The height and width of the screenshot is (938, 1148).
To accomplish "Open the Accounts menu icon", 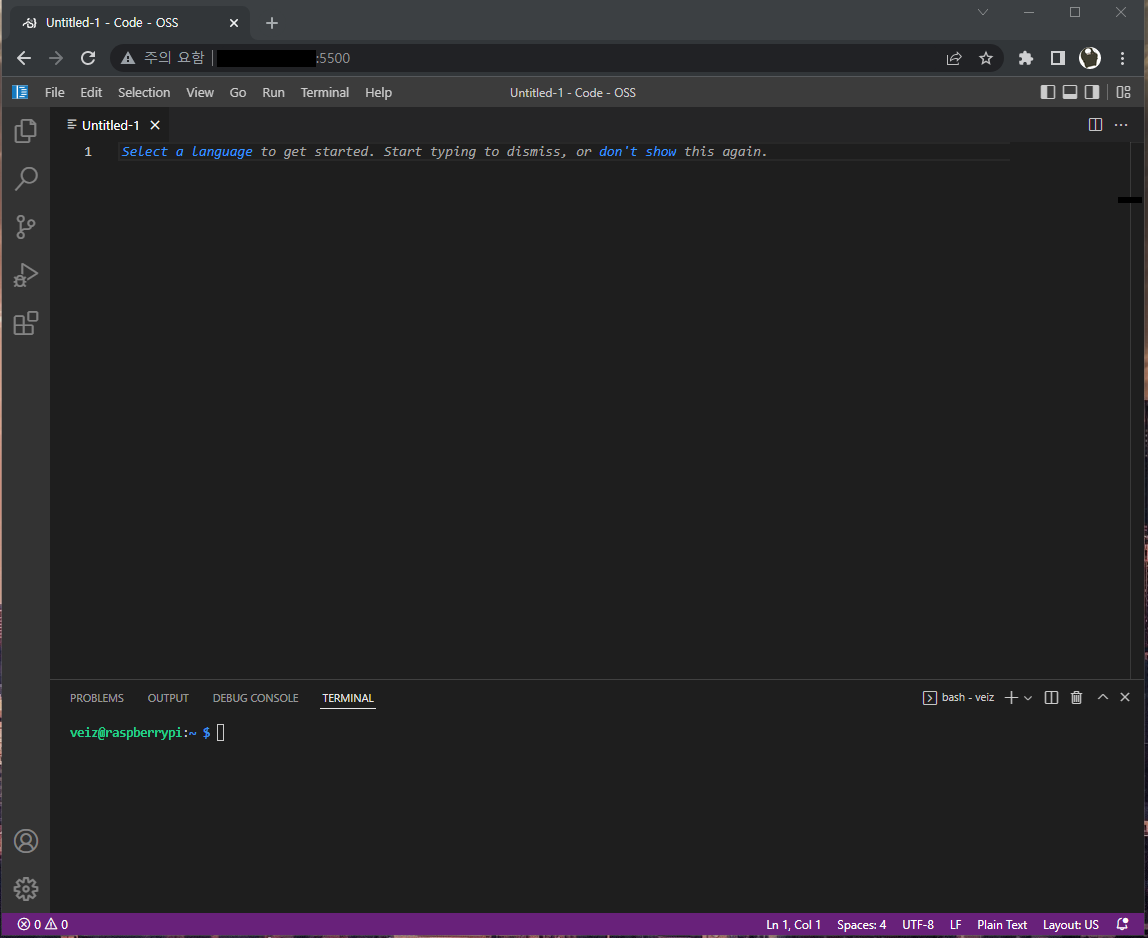I will (x=26, y=841).
